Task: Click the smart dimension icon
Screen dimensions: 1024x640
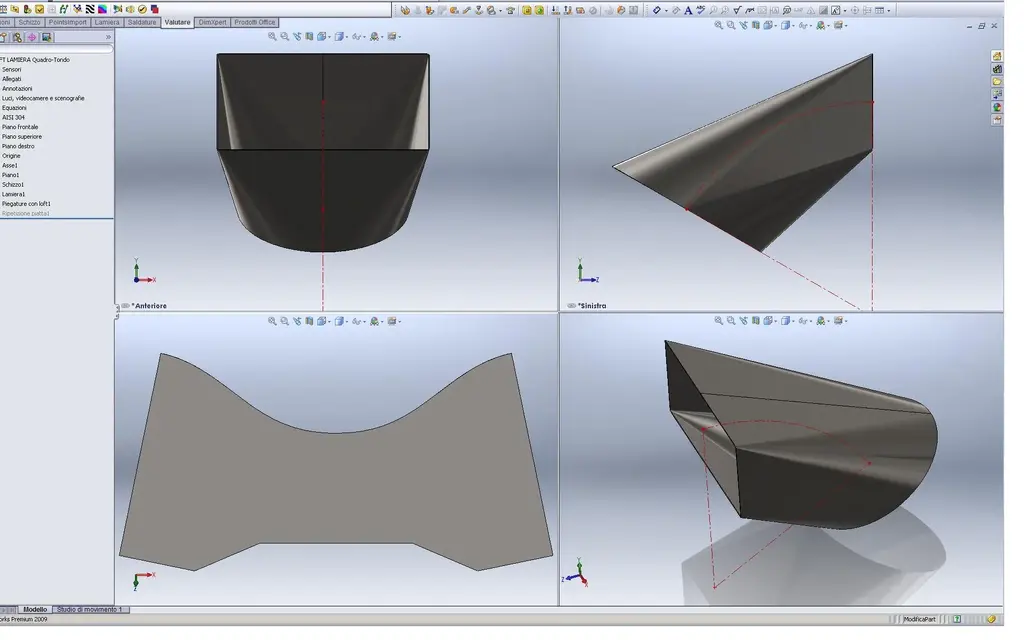Action: (x=657, y=10)
